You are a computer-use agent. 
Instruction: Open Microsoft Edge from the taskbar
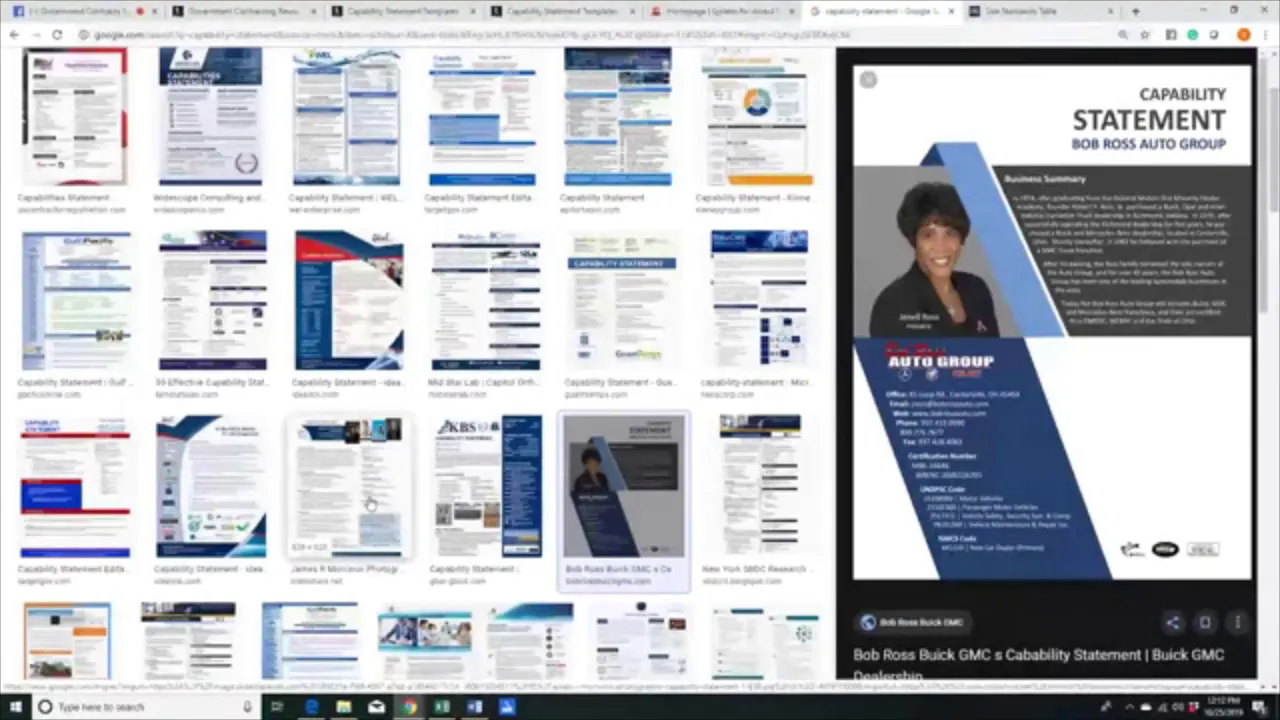point(311,707)
